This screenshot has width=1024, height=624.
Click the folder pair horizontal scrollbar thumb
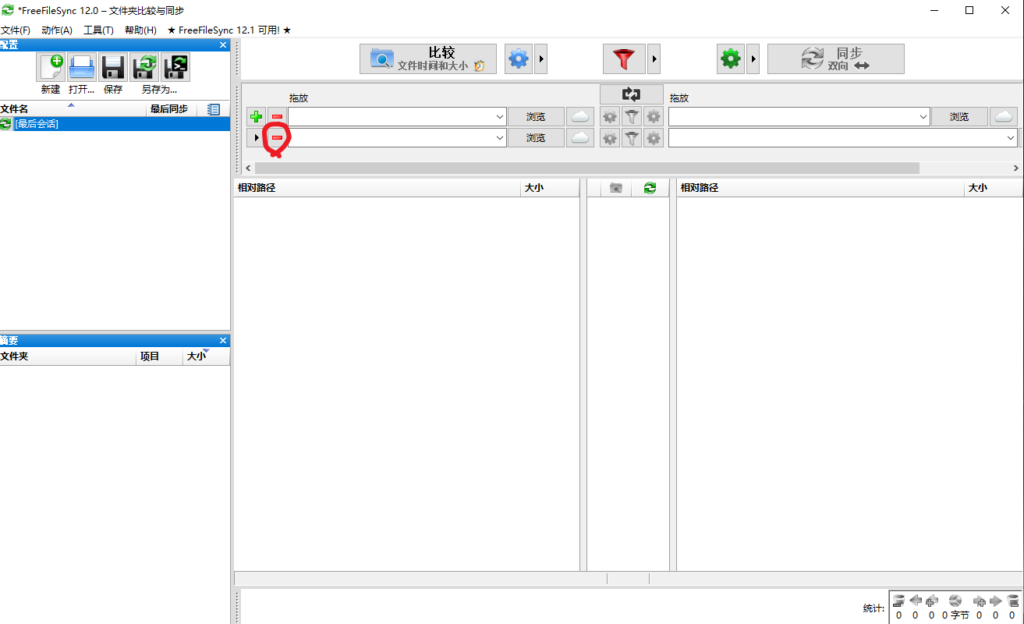click(587, 168)
